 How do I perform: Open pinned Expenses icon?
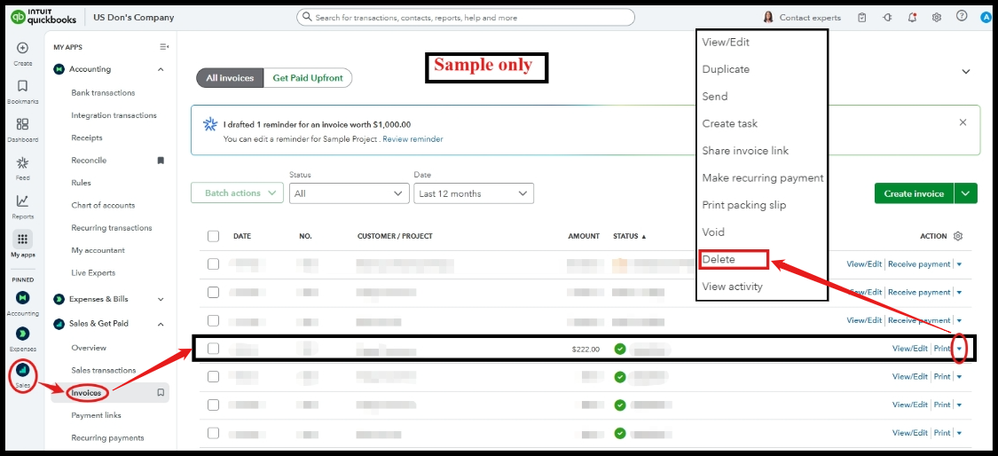pyautogui.click(x=22, y=333)
